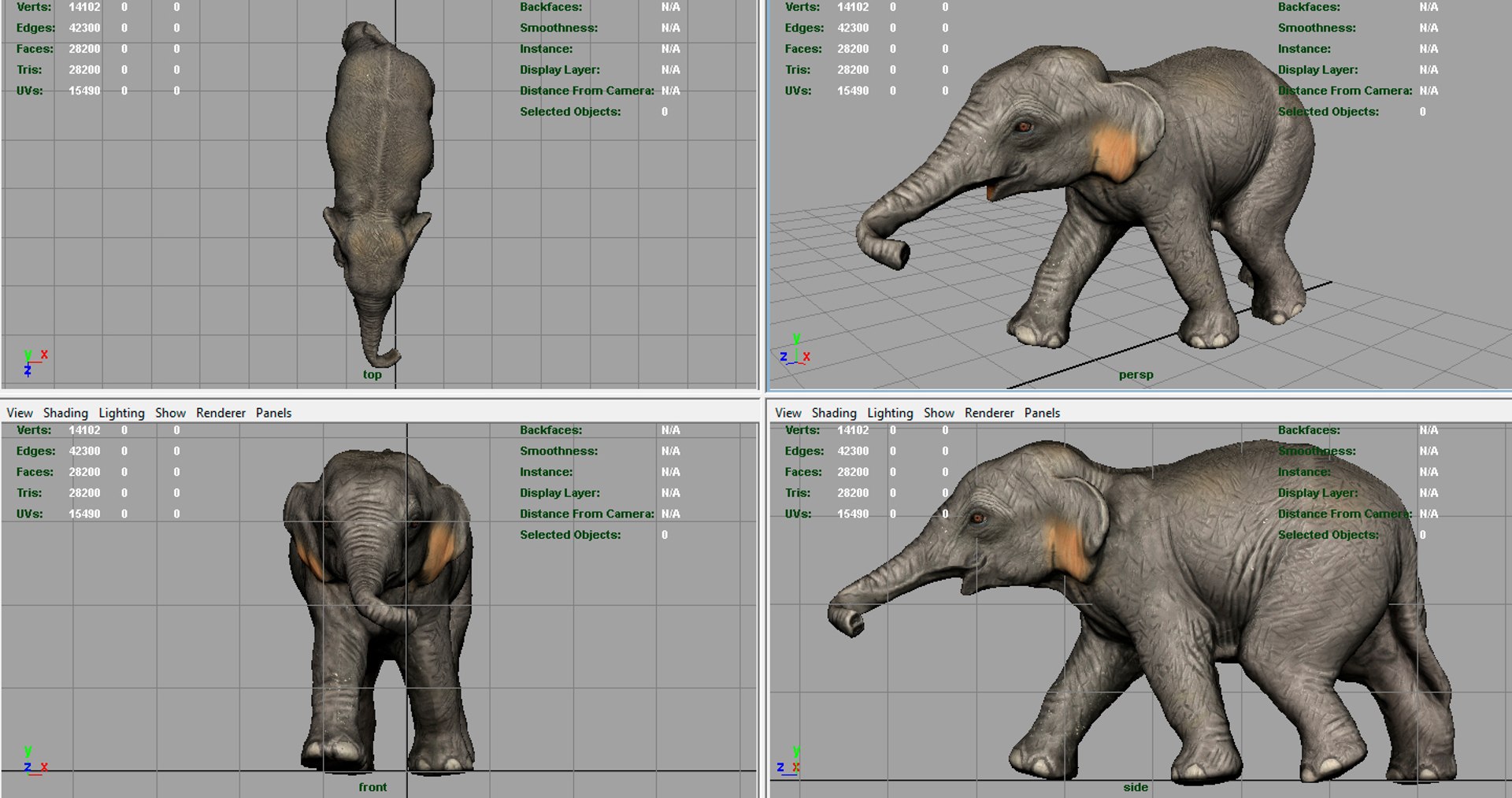Click 'Backfaces:' label in top view
Image resolution: width=1512 pixels, height=798 pixels.
pos(550,7)
